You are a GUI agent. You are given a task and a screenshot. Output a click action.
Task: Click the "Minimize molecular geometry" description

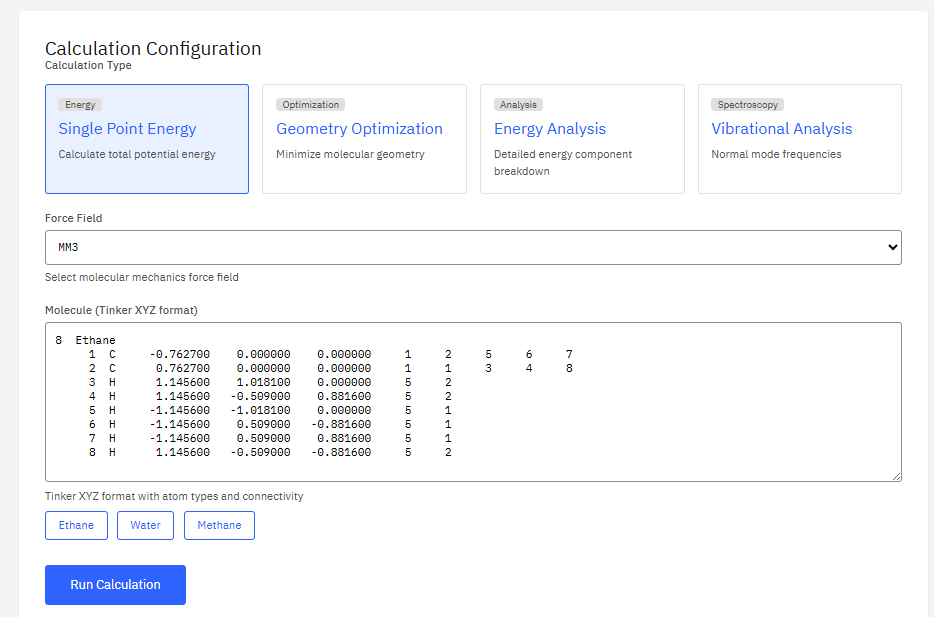[x=350, y=154]
